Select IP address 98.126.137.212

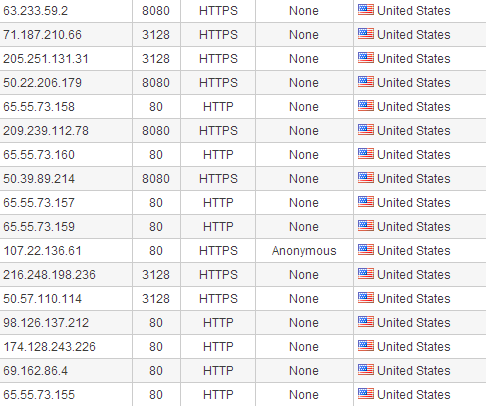click(46, 323)
